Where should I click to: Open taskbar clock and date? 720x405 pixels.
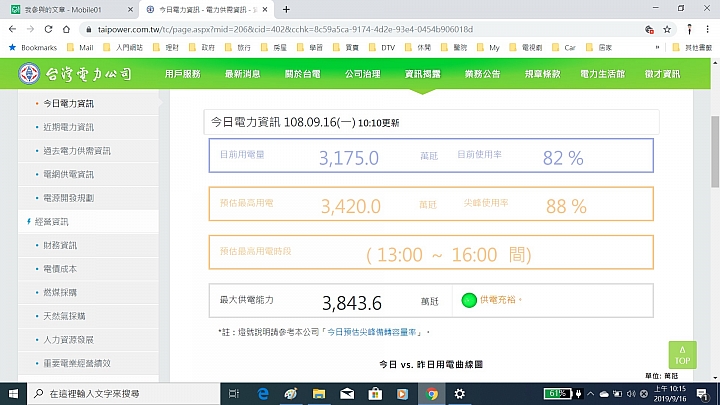670,394
